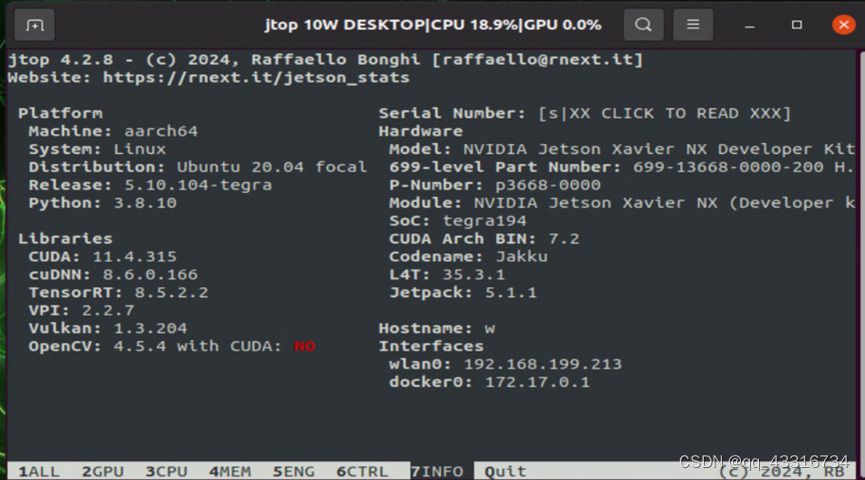Click the SoC tegra194 line

pyautogui.click(x=458, y=221)
